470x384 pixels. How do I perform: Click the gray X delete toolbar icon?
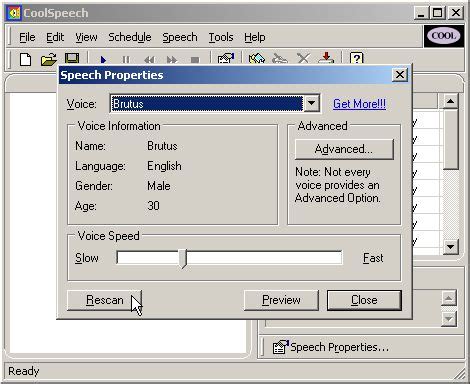pos(303,59)
